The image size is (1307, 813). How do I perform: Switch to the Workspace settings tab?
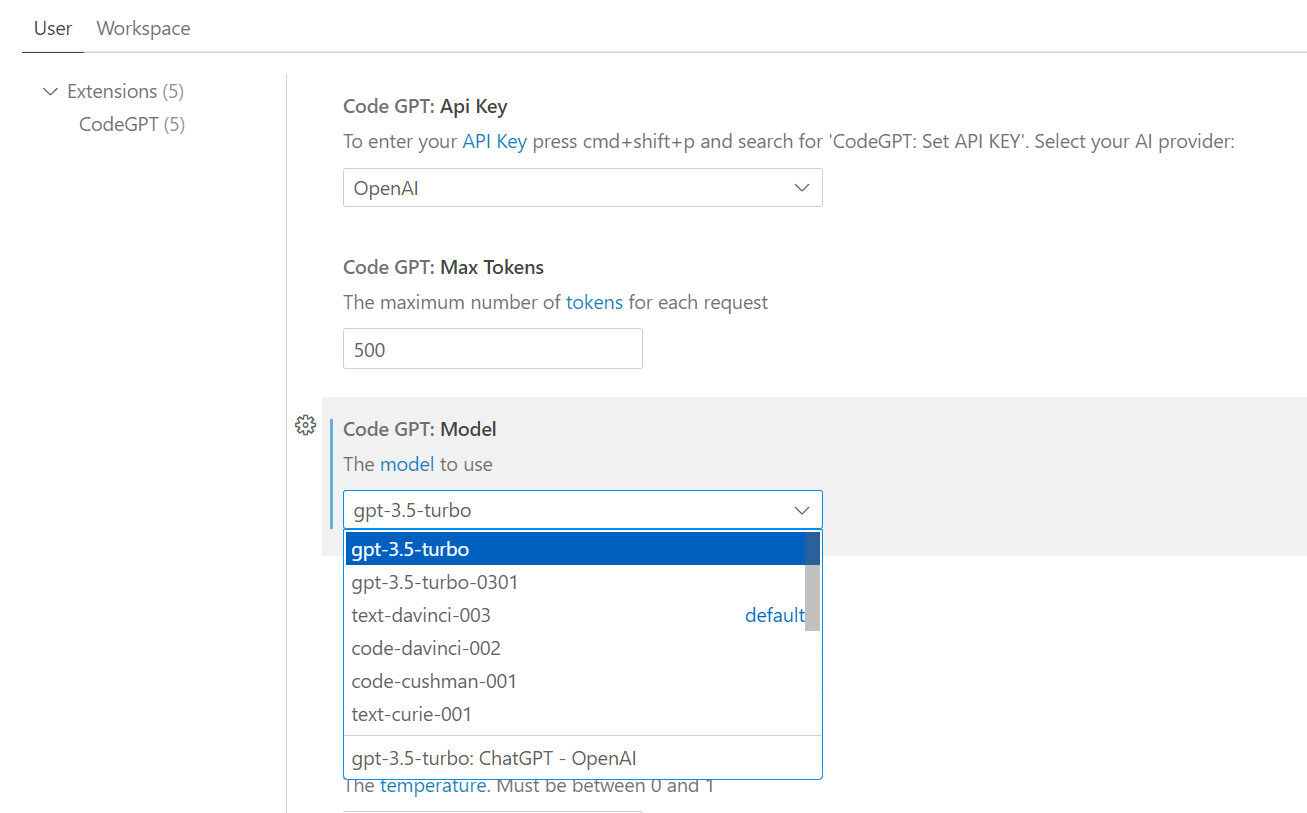tap(143, 29)
